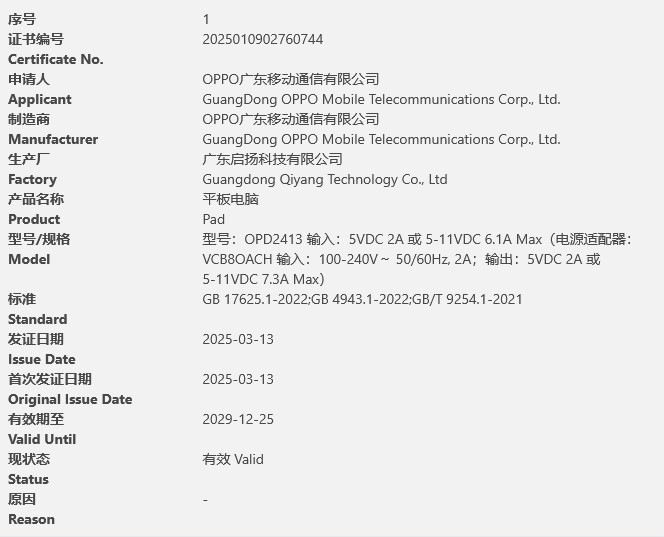Click the certificate number 2025010902760744

(262, 39)
